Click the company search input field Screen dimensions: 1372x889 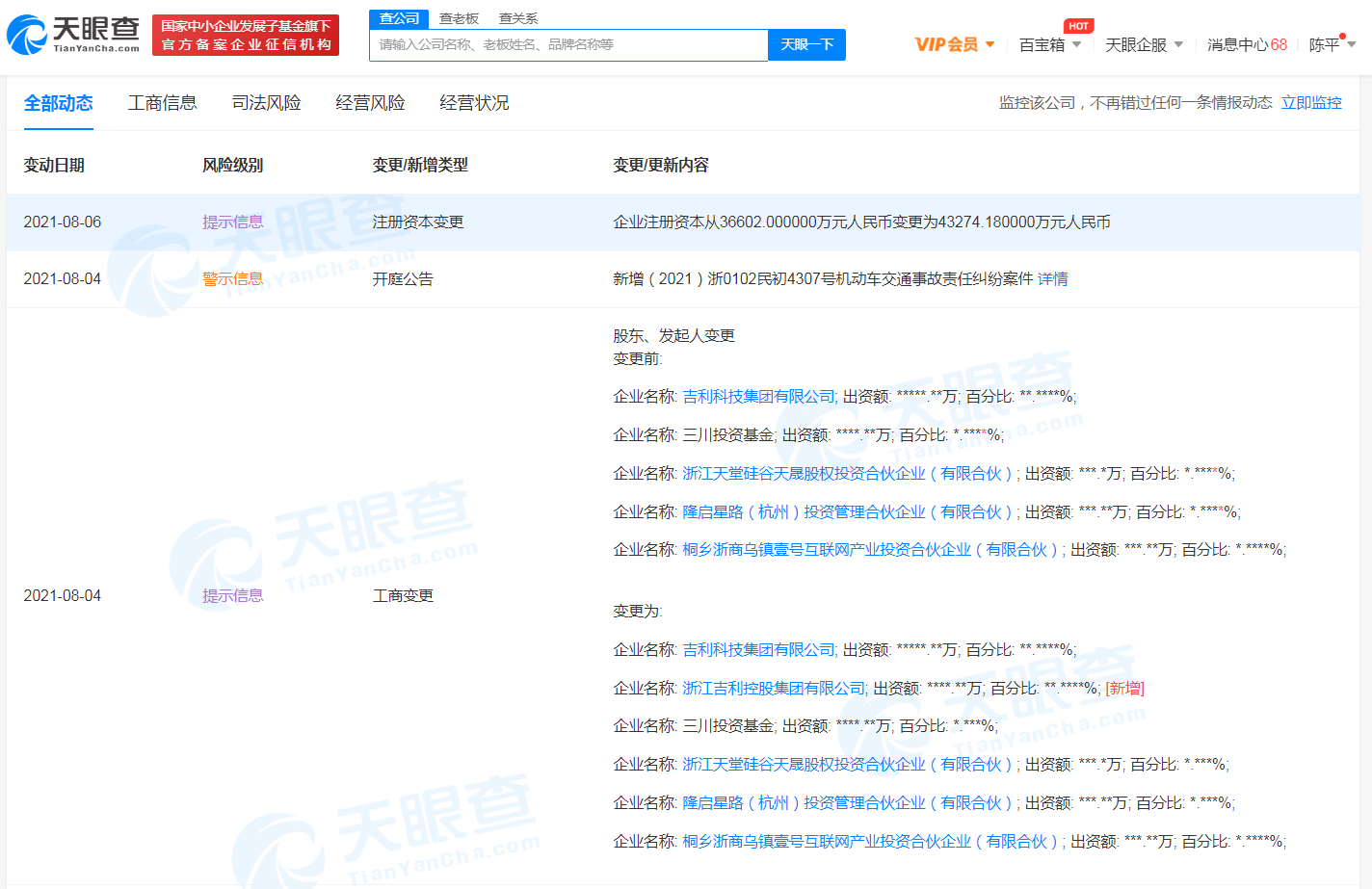(567, 44)
